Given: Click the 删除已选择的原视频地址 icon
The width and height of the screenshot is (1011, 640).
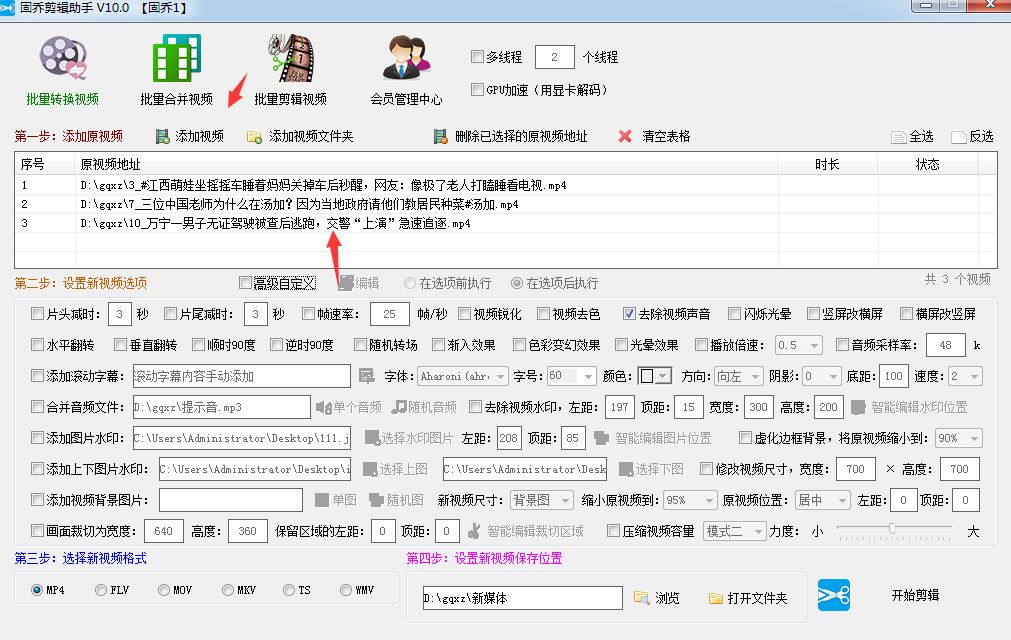Looking at the screenshot, I should coord(440,137).
